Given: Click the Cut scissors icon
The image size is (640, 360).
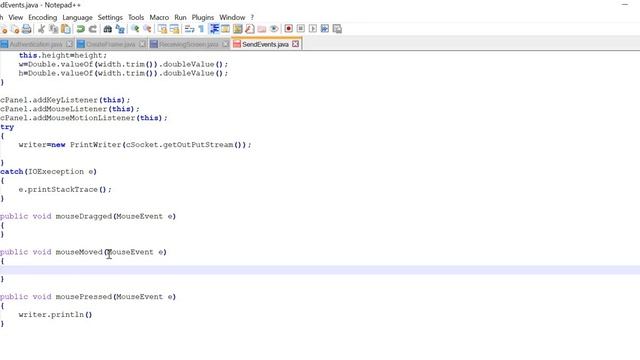Looking at the screenshot, I should pyautogui.click(x=41, y=29).
